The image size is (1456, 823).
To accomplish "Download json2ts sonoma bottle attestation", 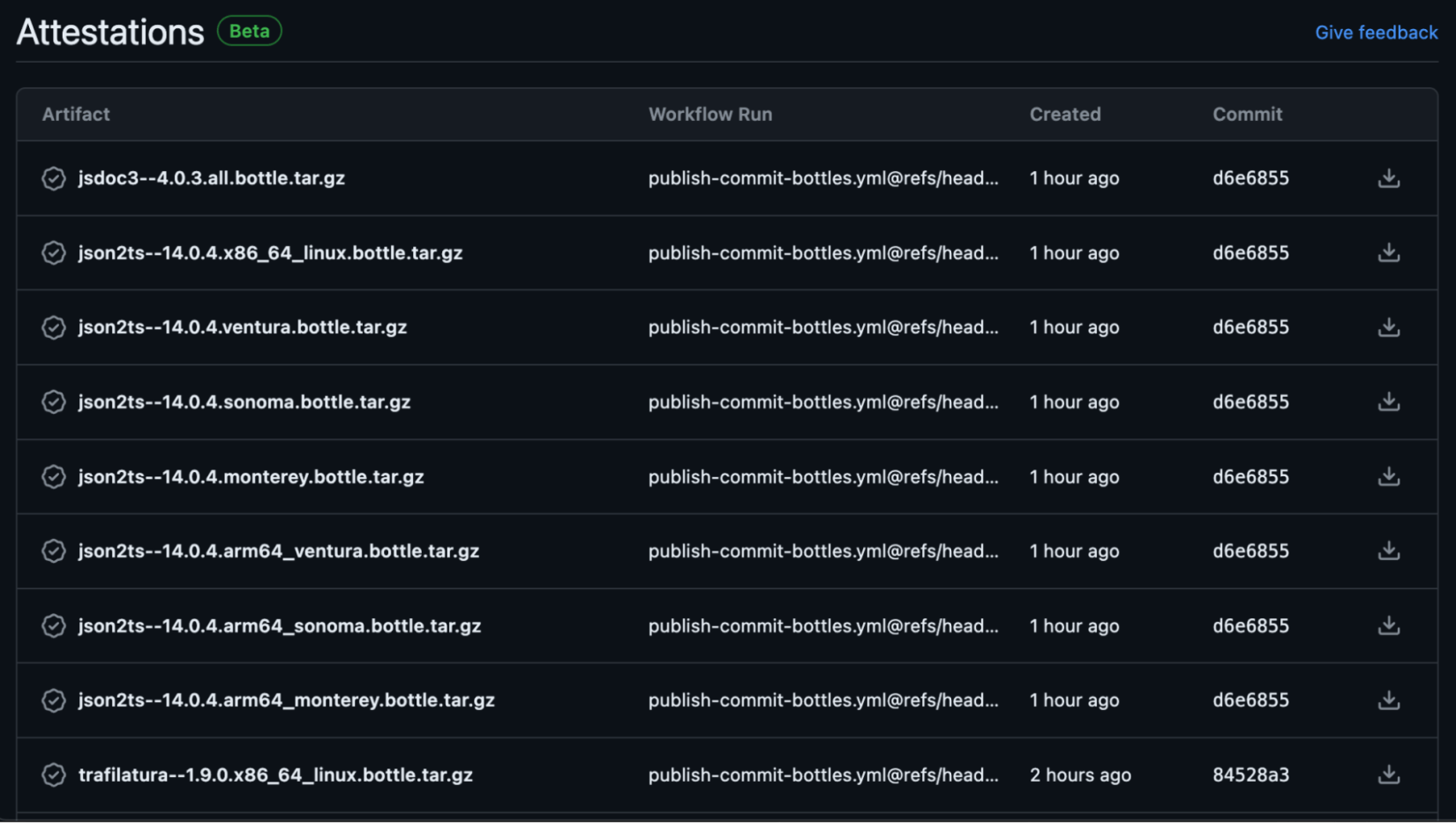I will (1389, 402).
